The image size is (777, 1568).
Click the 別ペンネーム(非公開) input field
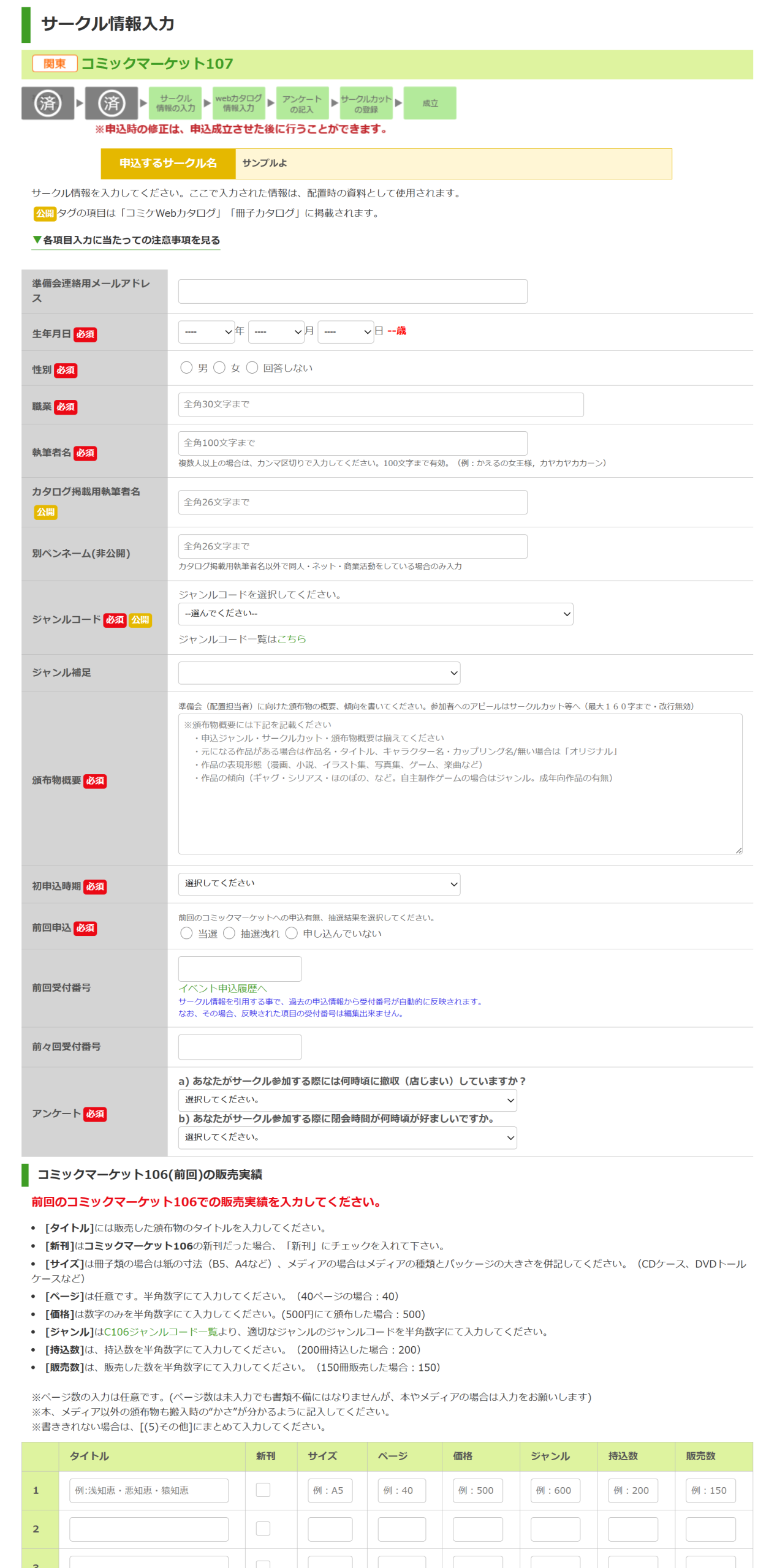(352, 546)
